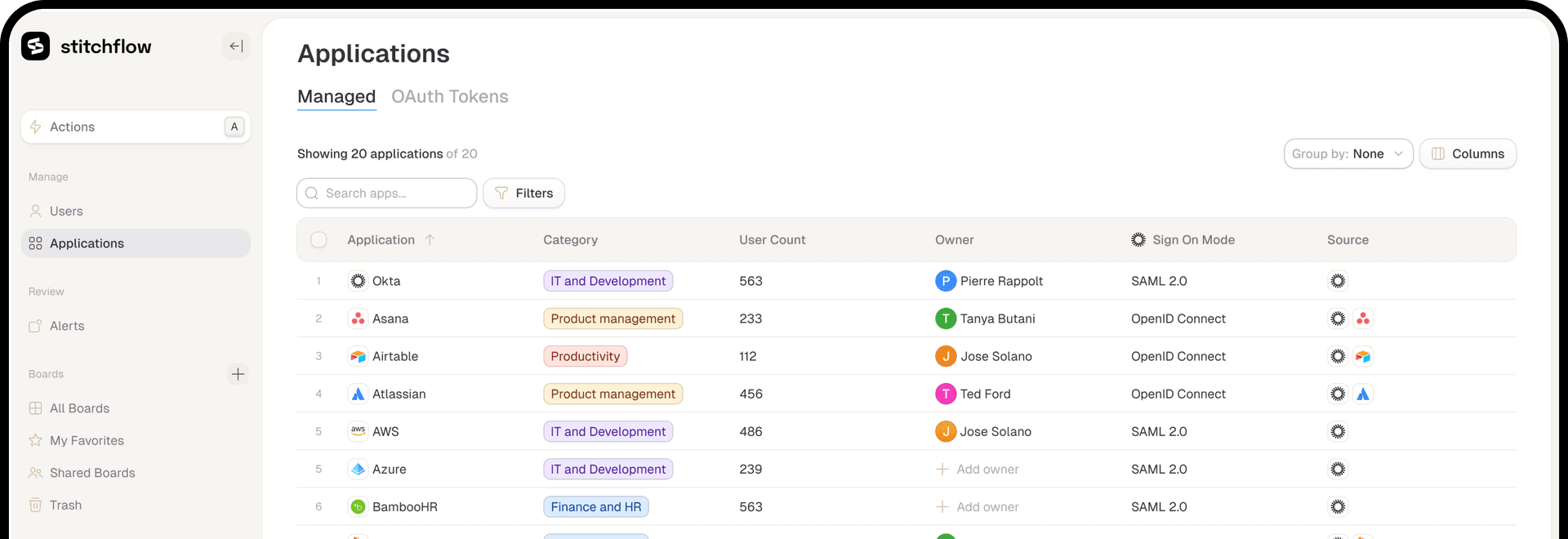The width and height of the screenshot is (1568, 539).
Task: Open the Actions launcher
Action: 136,127
